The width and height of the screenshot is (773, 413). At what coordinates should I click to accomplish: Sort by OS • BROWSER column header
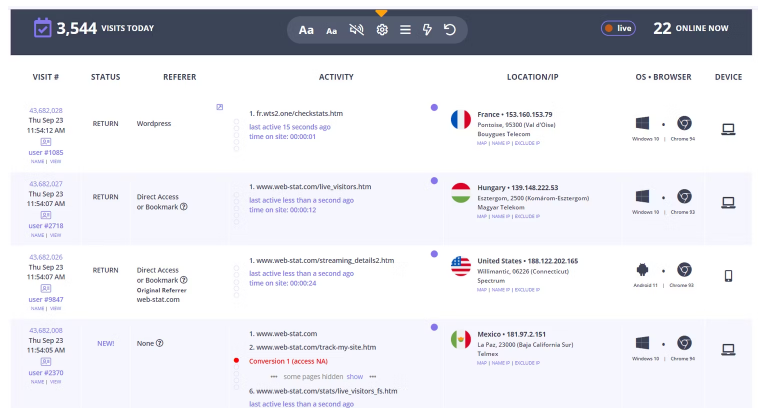(x=663, y=77)
